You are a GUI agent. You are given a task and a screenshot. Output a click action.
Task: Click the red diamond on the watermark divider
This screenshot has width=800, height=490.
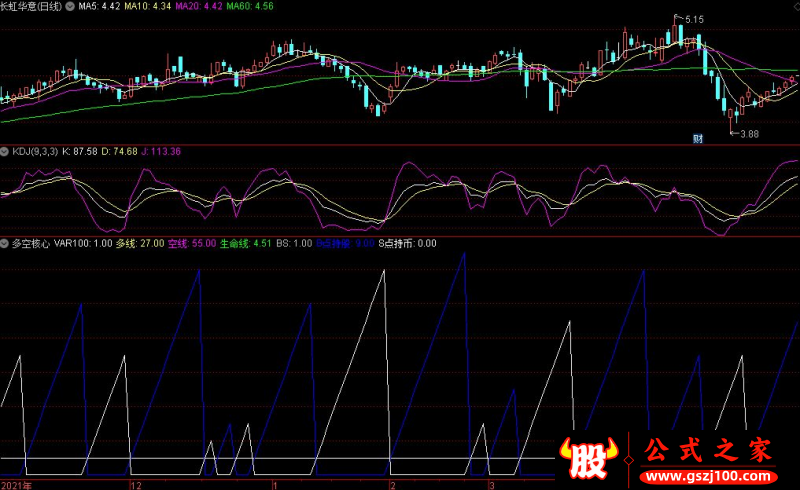pos(629,460)
